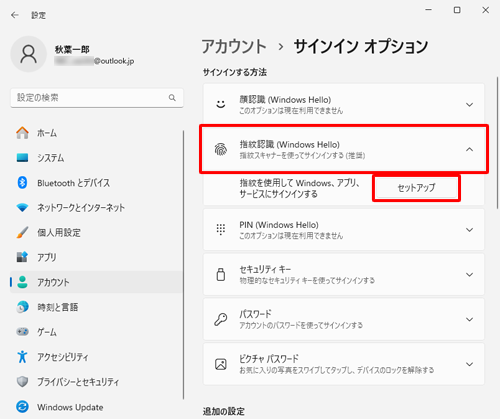This screenshot has width=500, height=419.
Task: Click アクセシビリティ label in sidebar
Action: tap(63, 357)
